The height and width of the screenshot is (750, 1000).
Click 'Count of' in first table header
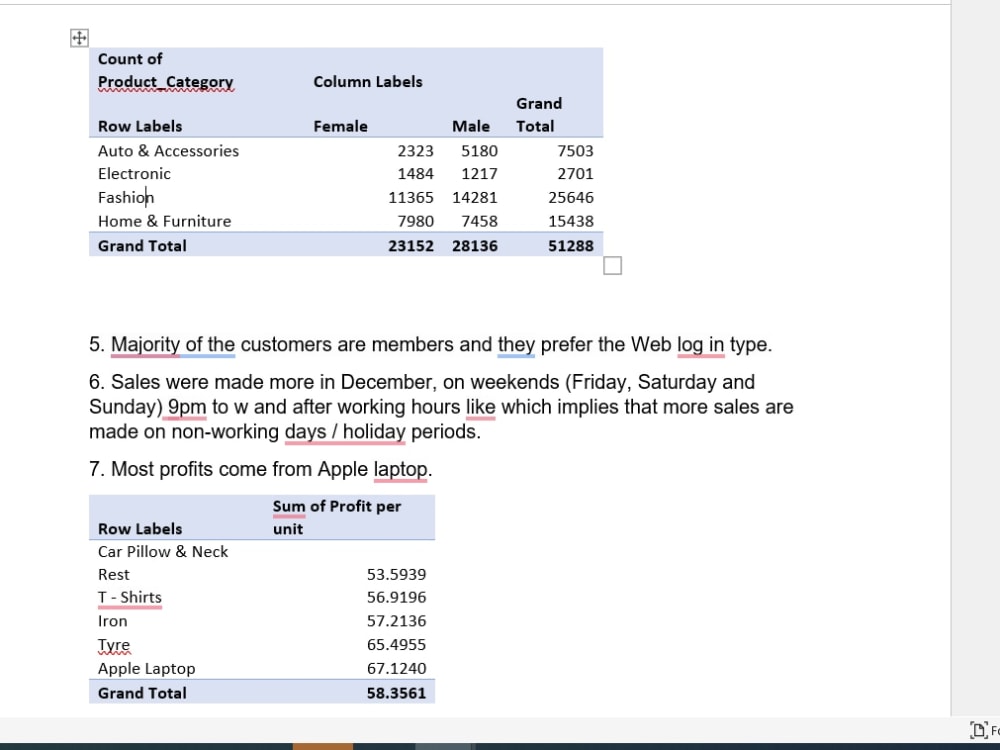(129, 59)
